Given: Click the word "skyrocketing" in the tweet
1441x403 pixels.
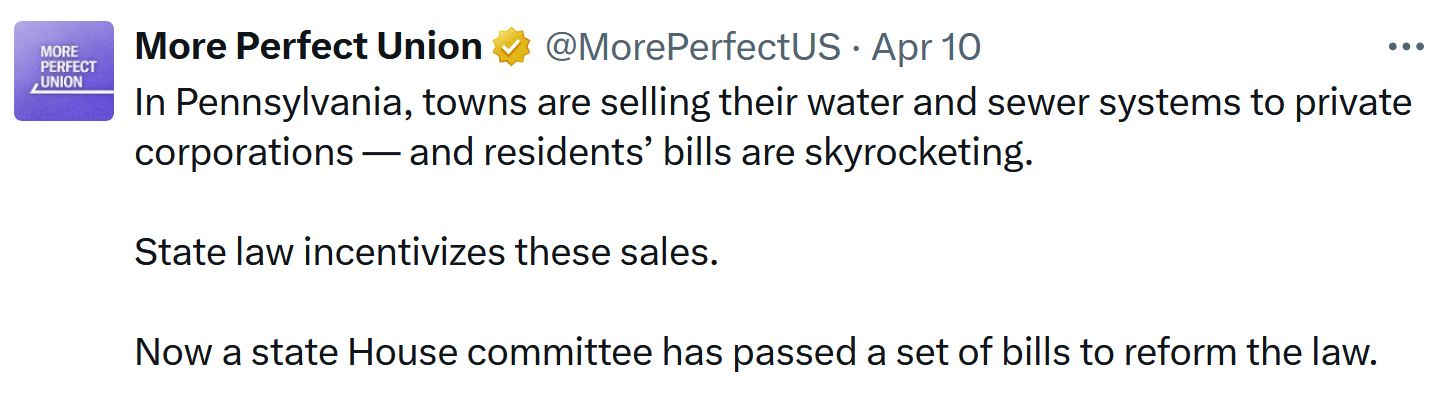Looking at the screenshot, I should pyautogui.click(x=915, y=153).
